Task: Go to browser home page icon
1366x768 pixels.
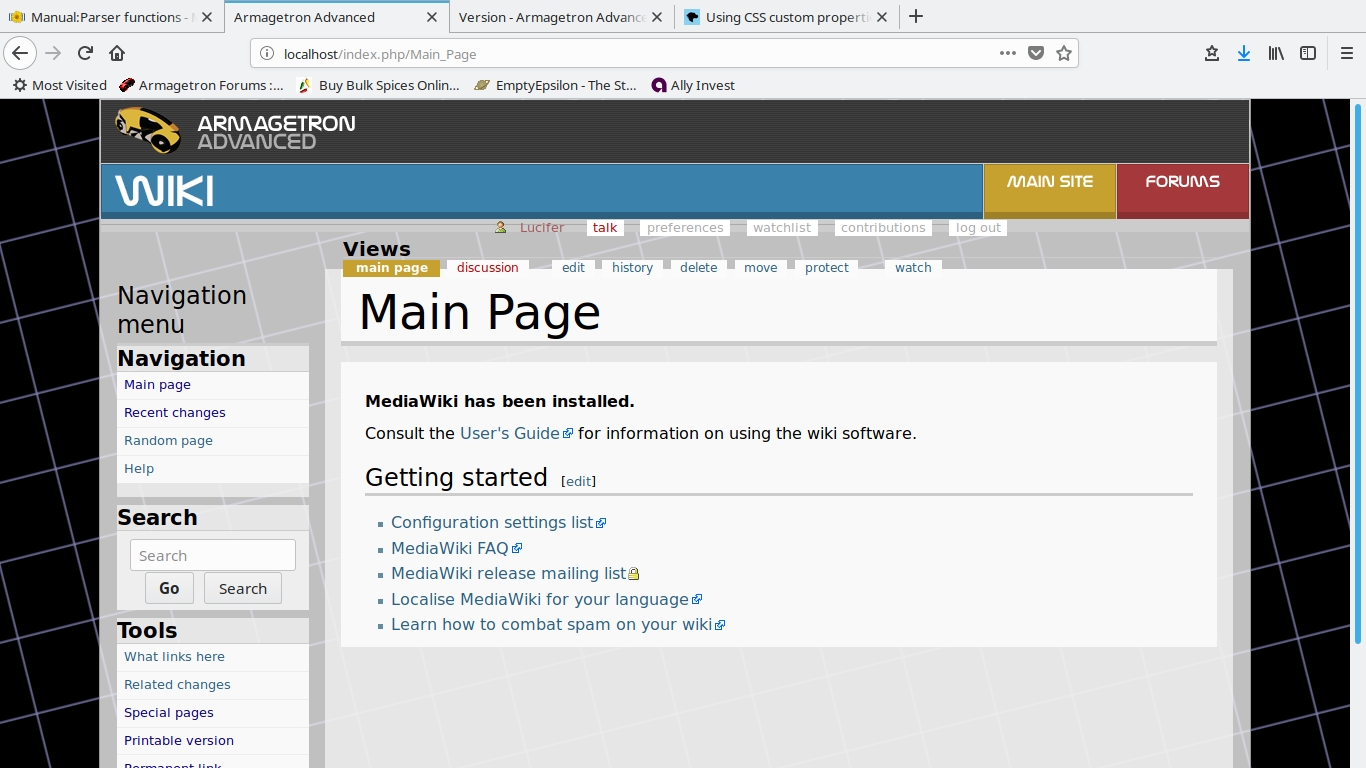Action: (117, 53)
